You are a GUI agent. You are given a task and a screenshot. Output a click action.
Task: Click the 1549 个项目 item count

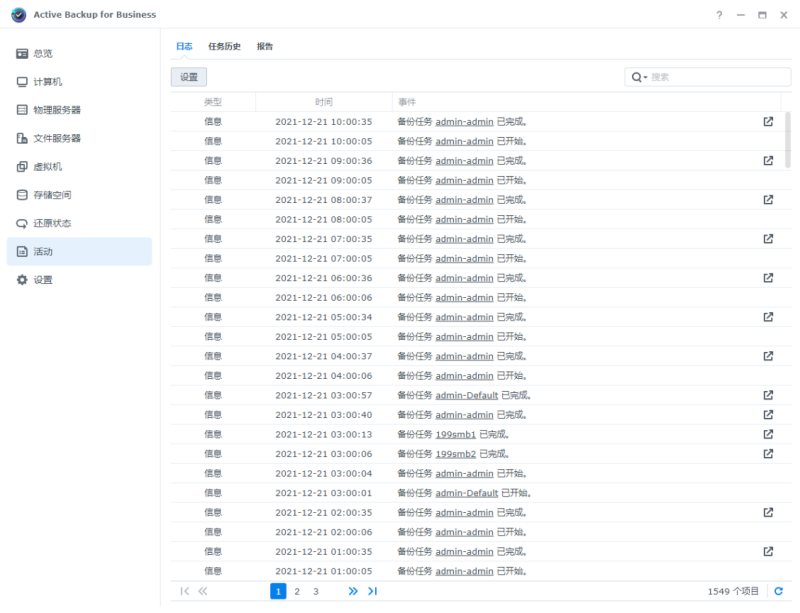733,591
